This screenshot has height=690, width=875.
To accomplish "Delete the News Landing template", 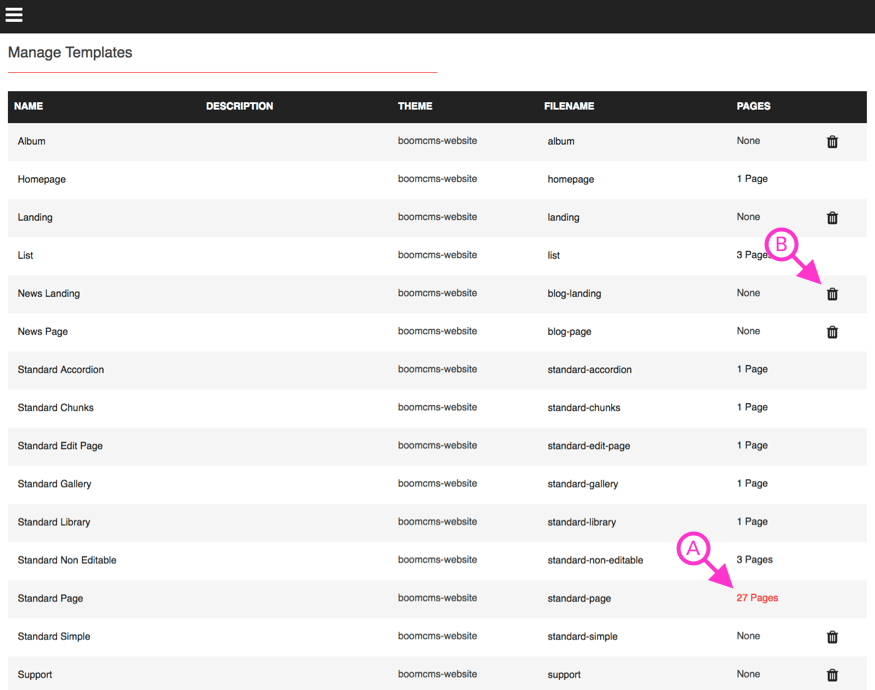I will 832,293.
